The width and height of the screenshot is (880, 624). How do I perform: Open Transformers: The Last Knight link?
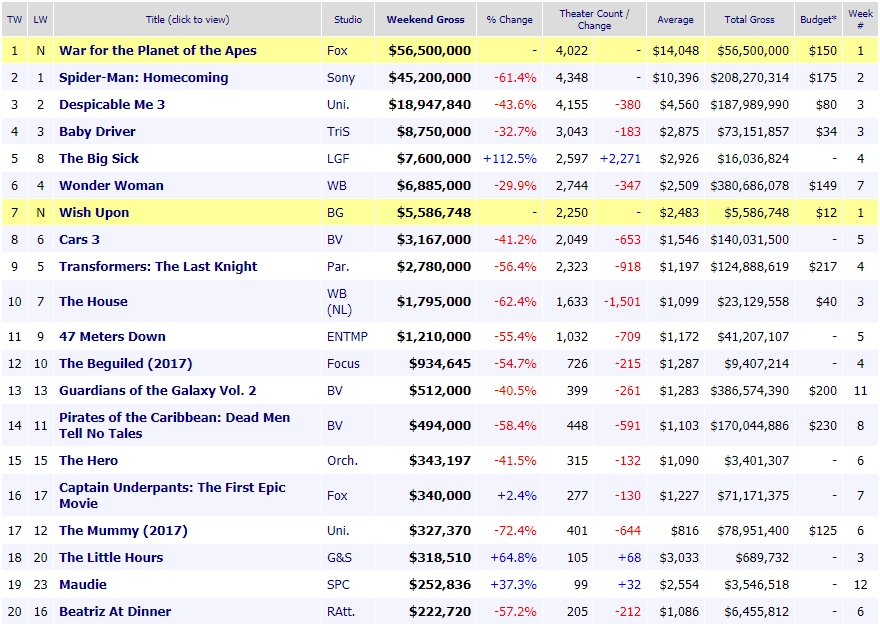click(x=158, y=266)
